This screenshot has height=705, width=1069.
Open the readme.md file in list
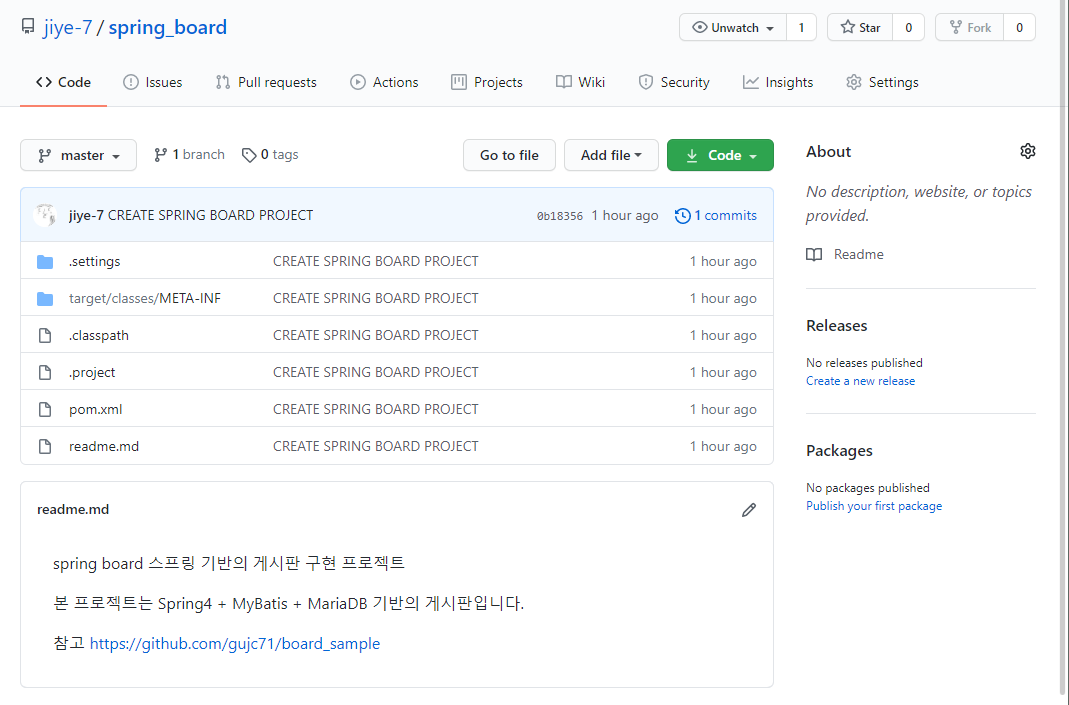coord(104,446)
